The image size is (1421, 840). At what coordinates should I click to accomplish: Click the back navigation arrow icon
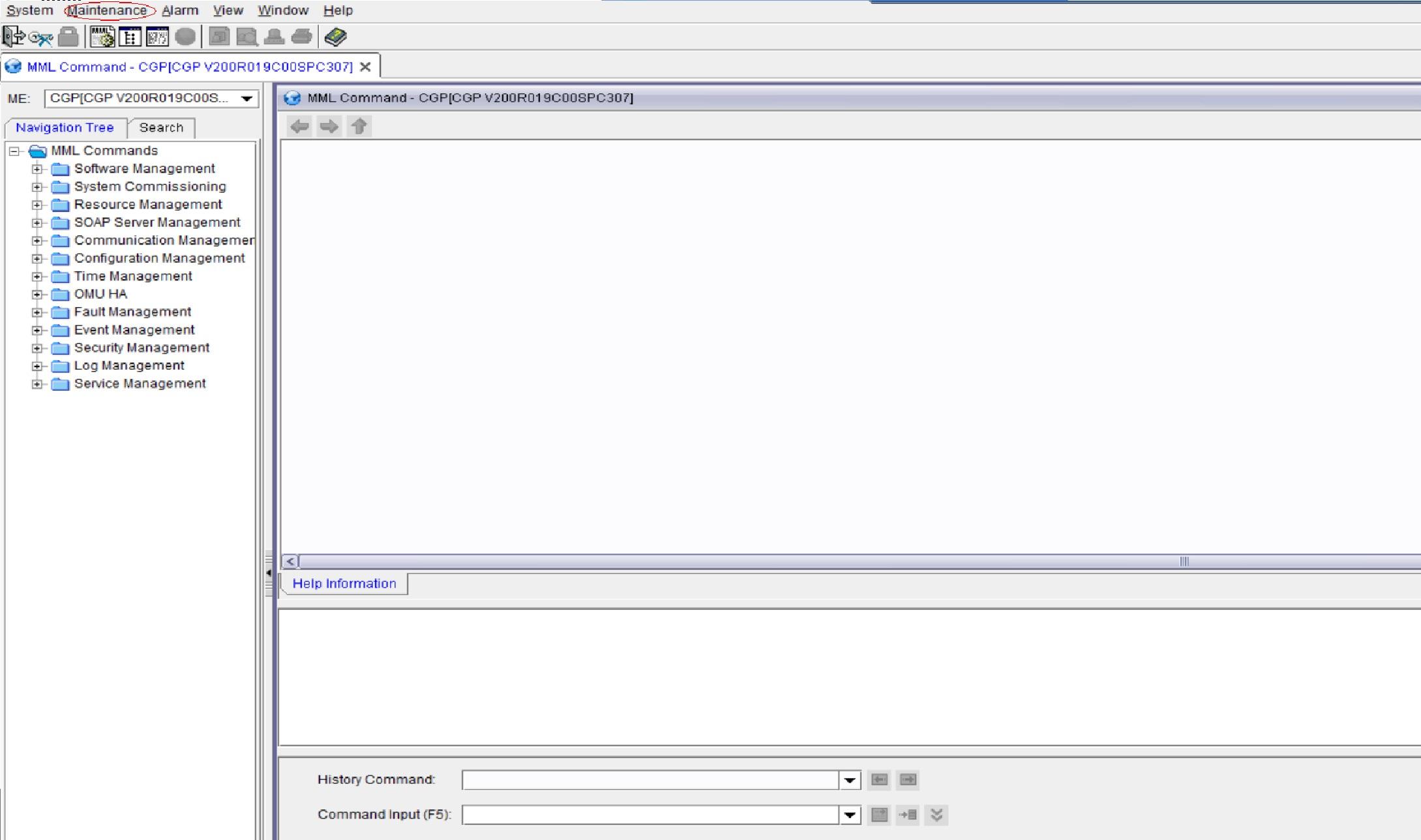point(300,125)
